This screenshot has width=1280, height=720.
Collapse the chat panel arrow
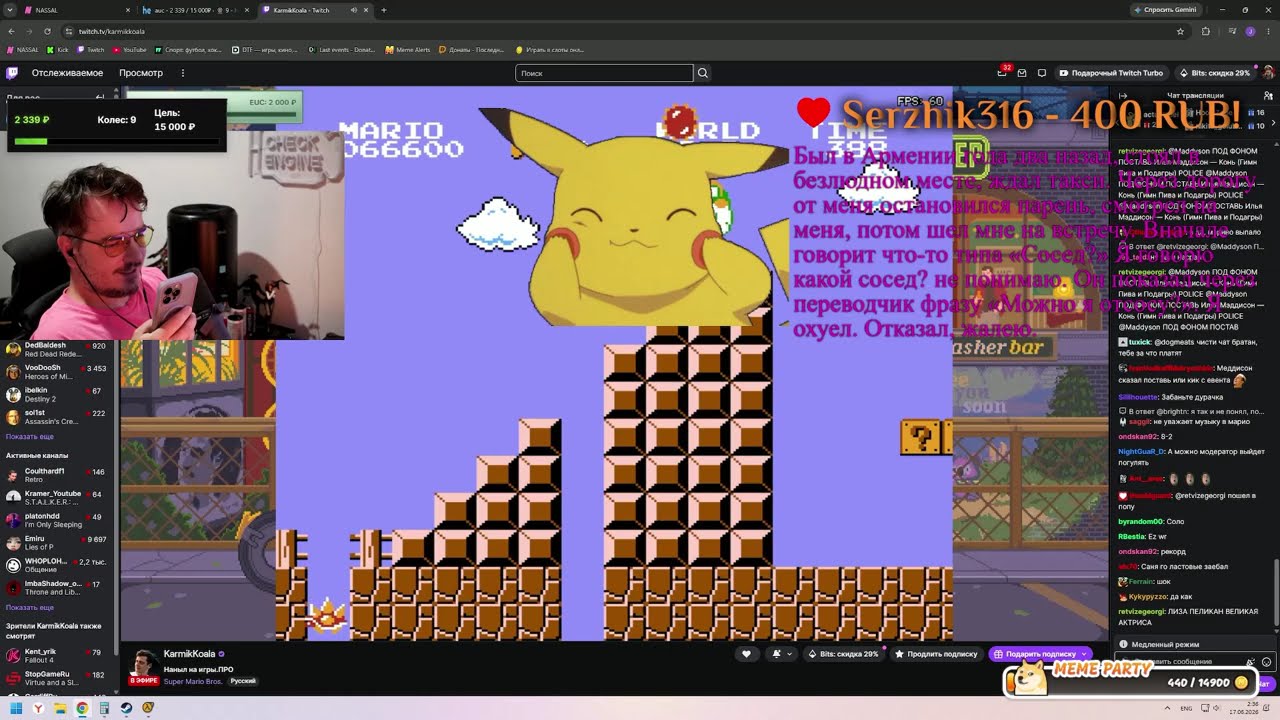pyautogui.click(x=1123, y=96)
